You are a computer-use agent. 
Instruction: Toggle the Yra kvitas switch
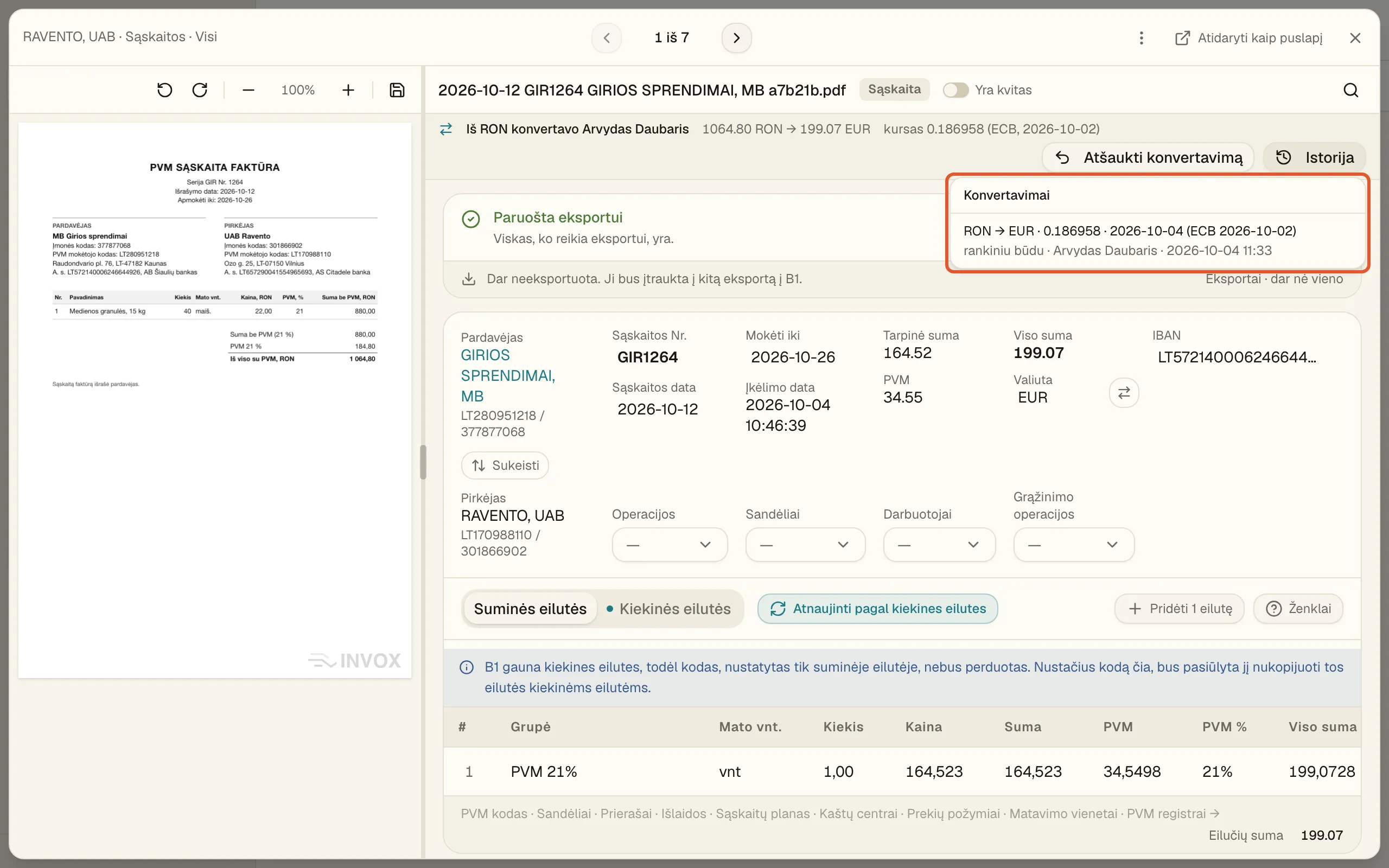(955, 90)
